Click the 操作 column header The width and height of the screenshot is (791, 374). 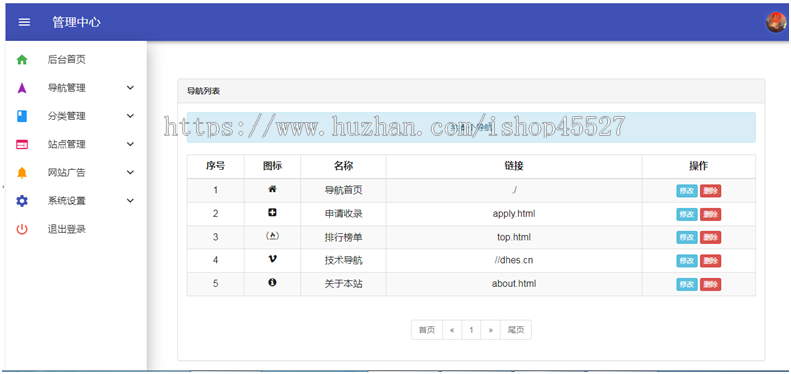pos(699,166)
